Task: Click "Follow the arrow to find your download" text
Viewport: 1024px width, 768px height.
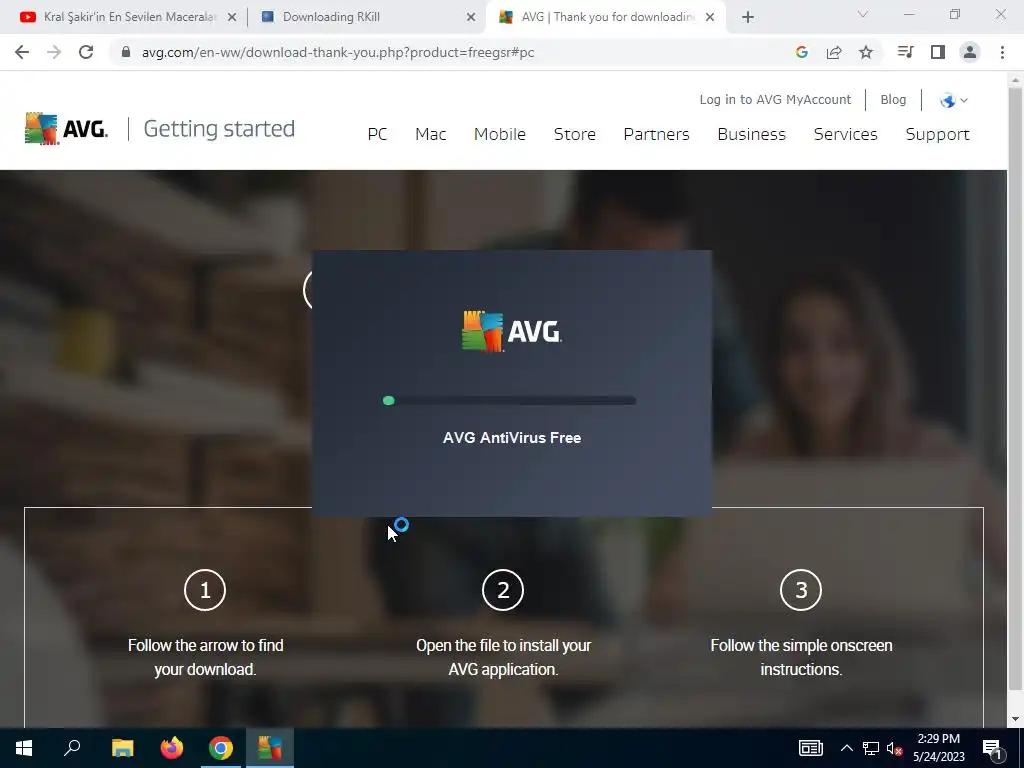Action: pos(205,657)
